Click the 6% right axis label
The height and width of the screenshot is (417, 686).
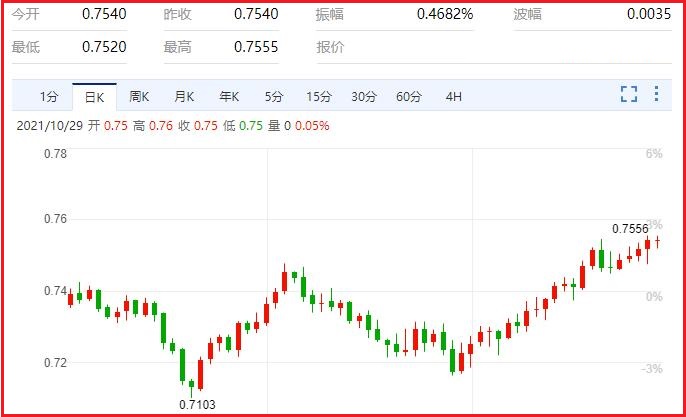pos(654,154)
